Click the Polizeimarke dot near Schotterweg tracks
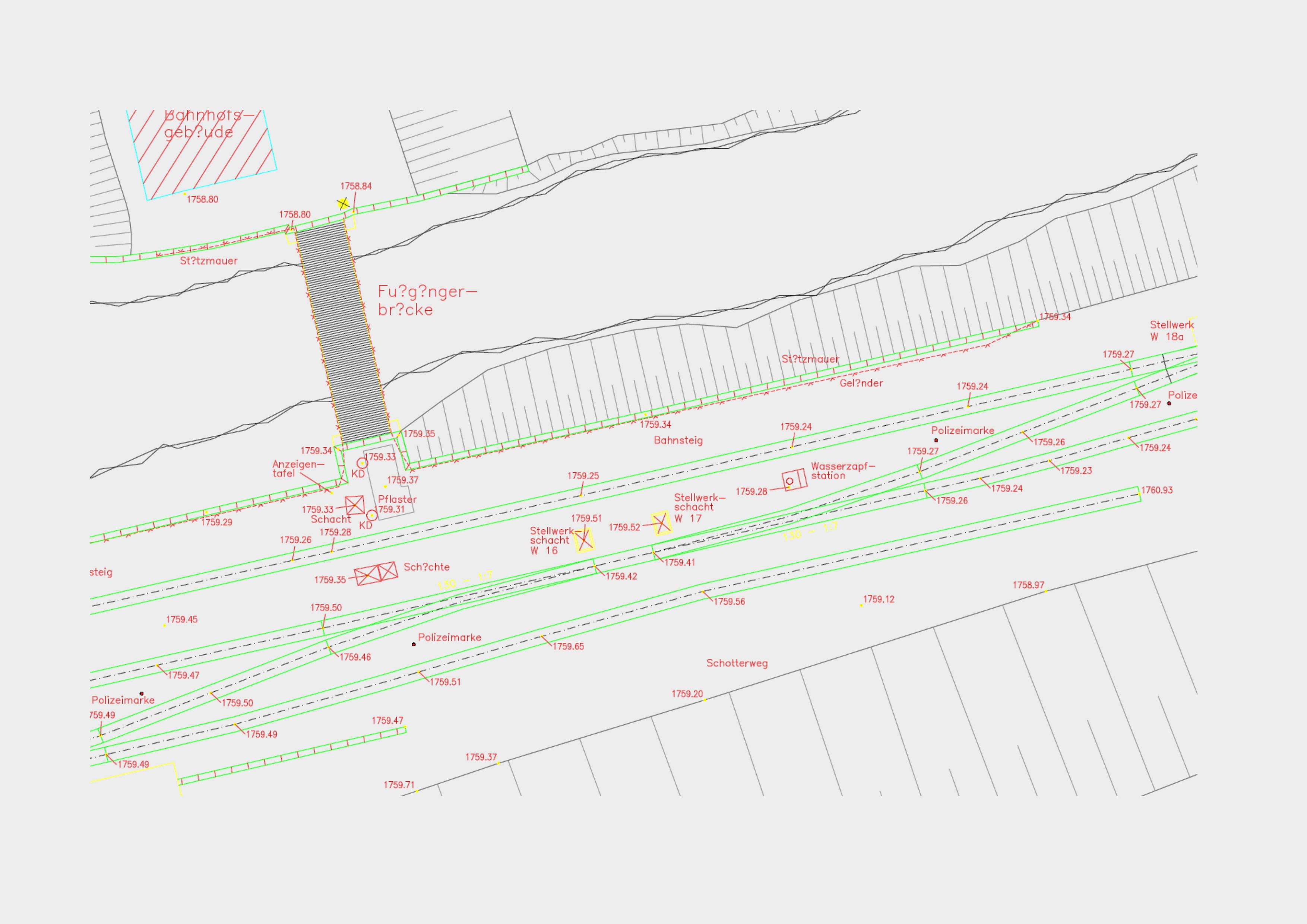Image resolution: width=1307 pixels, height=924 pixels. pyautogui.click(x=414, y=644)
